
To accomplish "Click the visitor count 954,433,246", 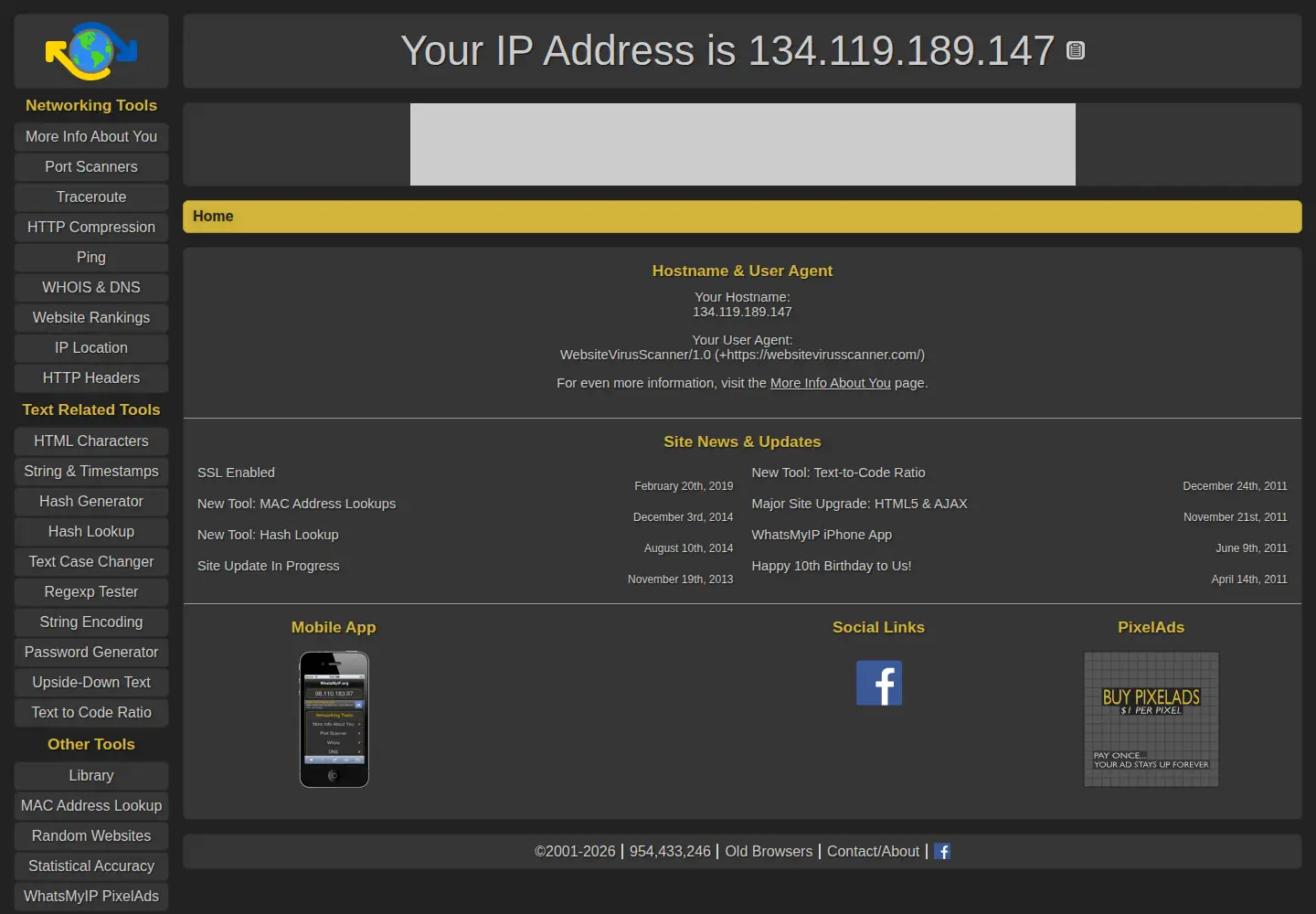I will [670, 851].
